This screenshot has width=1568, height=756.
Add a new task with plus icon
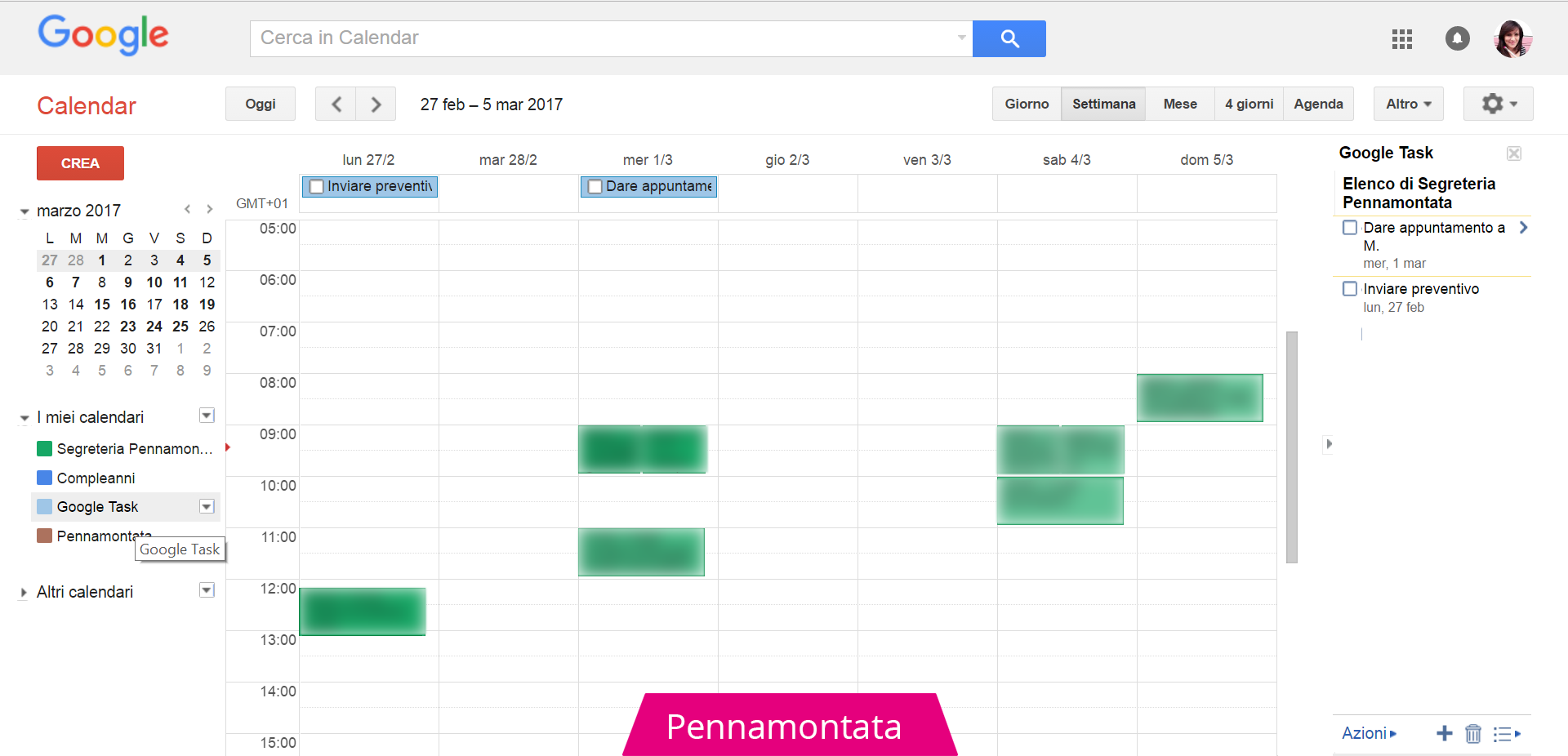[x=1444, y=733]
